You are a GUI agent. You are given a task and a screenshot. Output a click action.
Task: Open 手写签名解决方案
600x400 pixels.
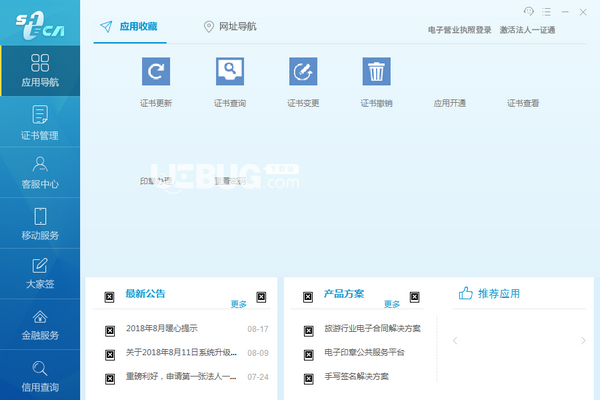click(356, 377)
